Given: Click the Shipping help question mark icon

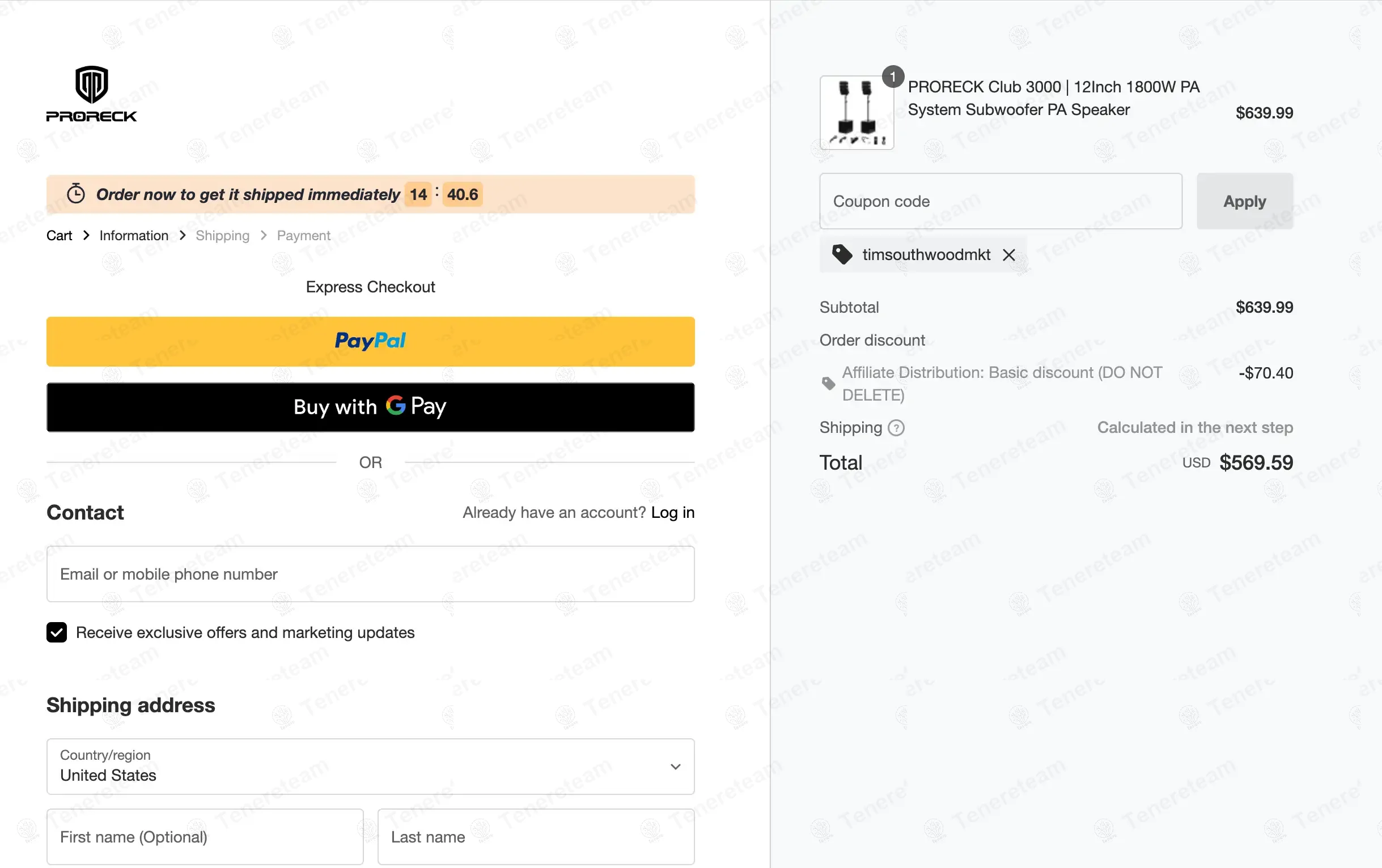Looking at the screenshot, I should (896, 428).
